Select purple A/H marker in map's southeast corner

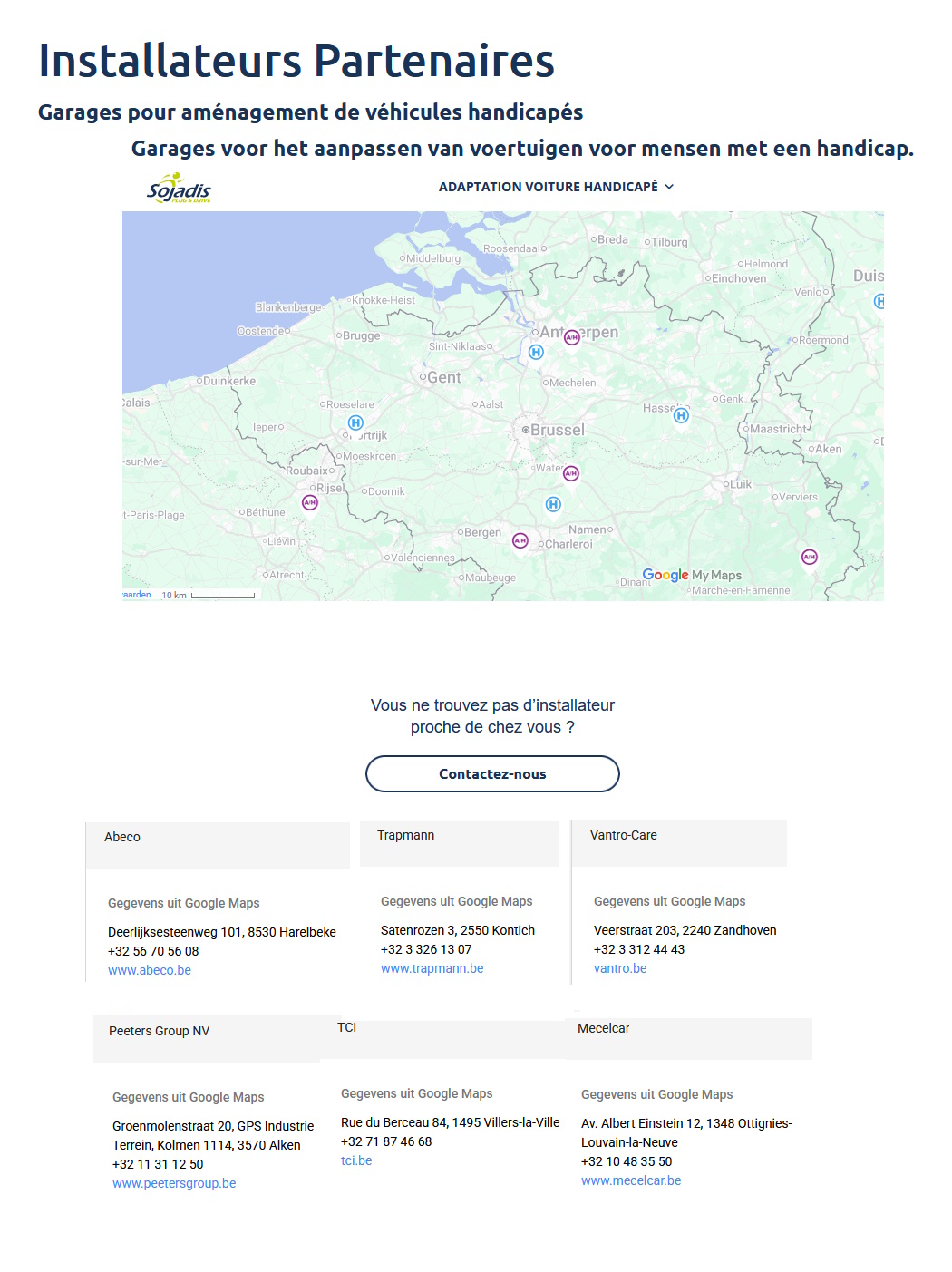(x=809, y=557)
